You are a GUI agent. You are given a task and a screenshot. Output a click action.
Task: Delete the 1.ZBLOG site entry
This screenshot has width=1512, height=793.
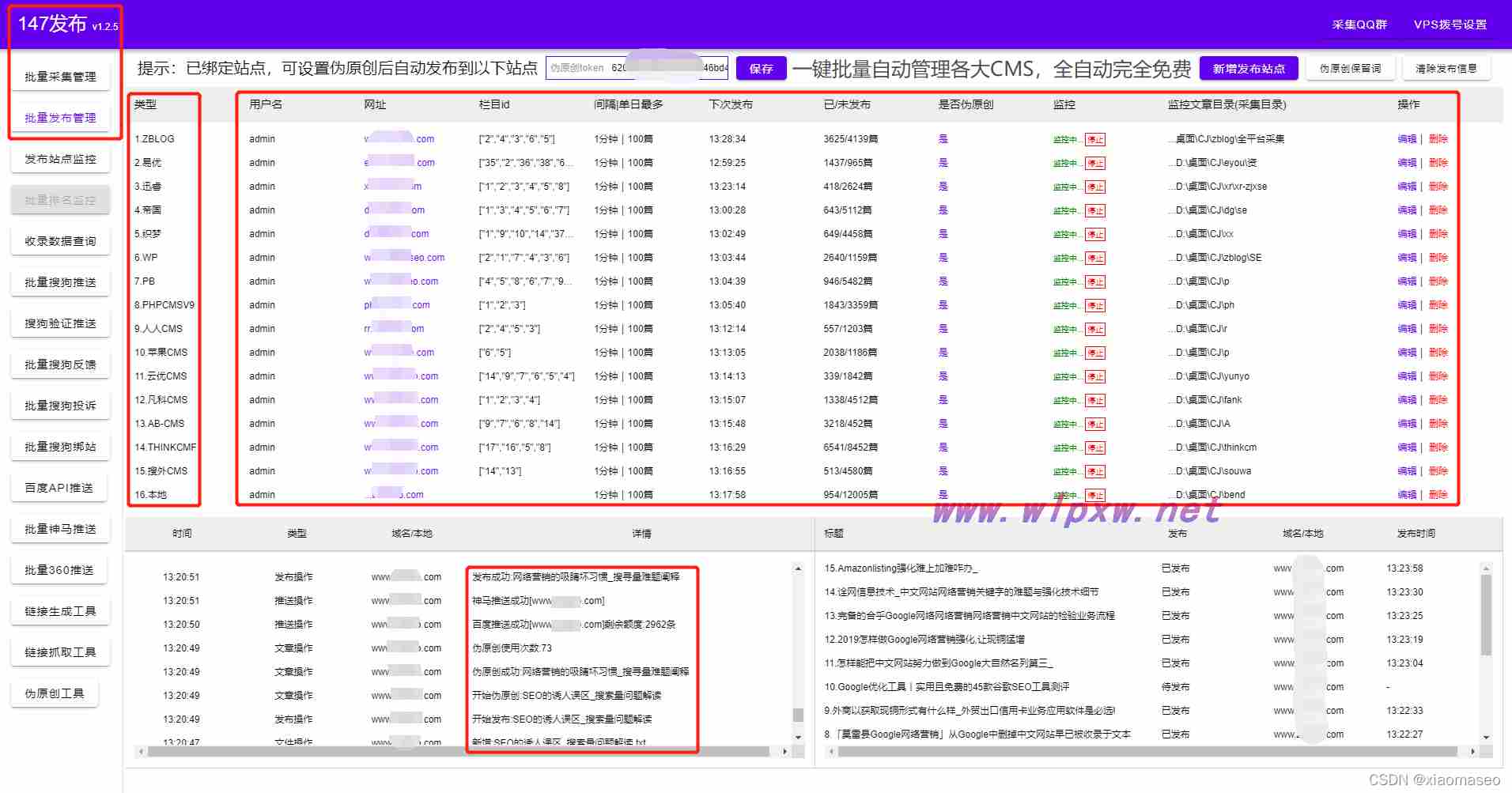click(x=1438, y=139)
